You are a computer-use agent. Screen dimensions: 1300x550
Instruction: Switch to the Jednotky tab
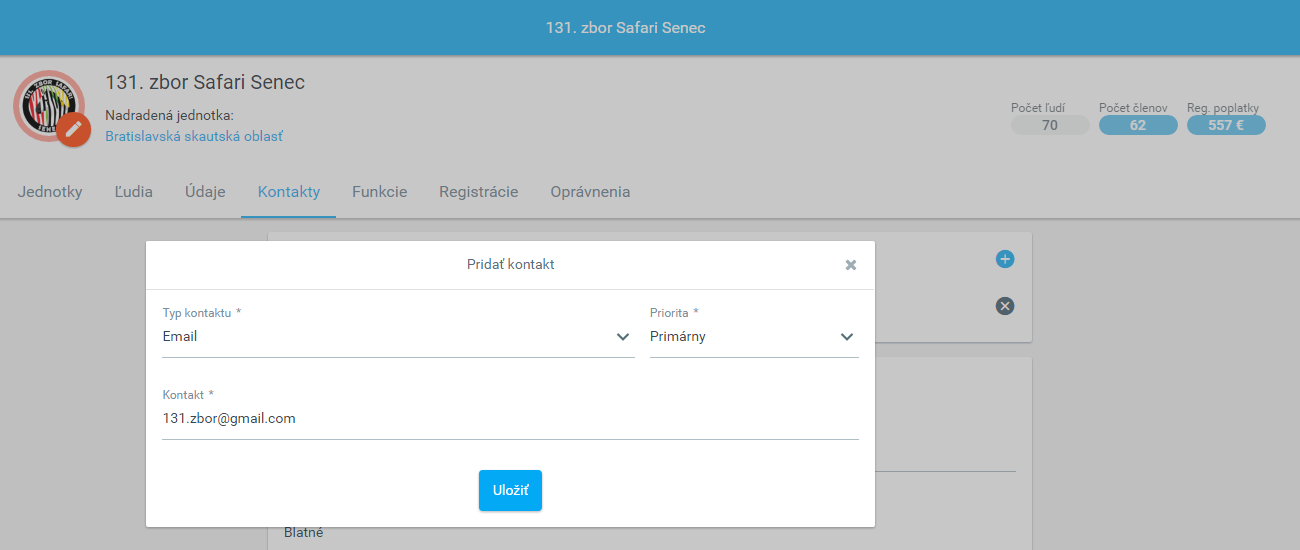pos(50,192)
